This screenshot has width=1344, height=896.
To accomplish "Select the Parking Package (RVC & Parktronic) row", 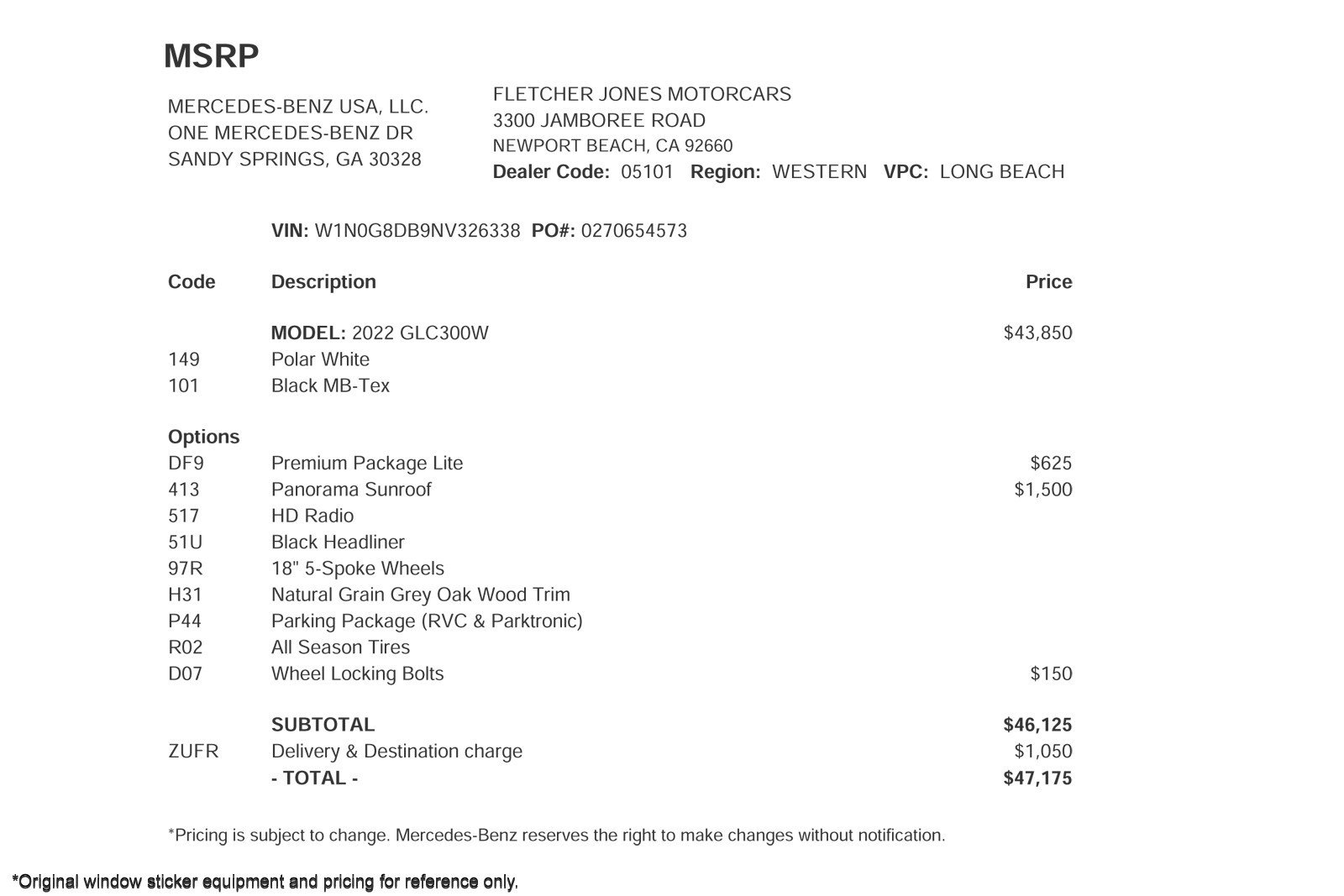I will [x=426, y=621].
